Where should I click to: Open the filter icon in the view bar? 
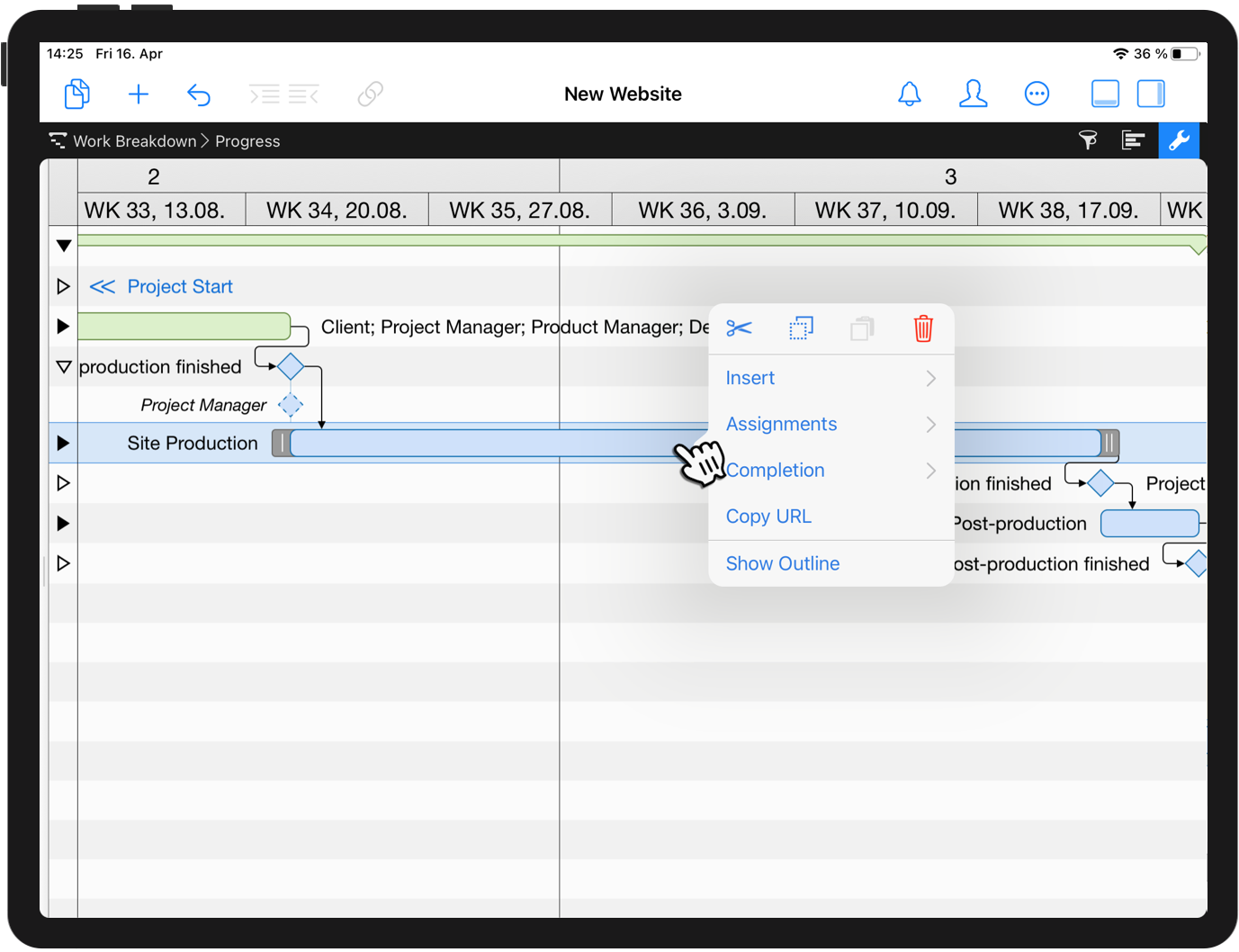tap(1088, 140)
